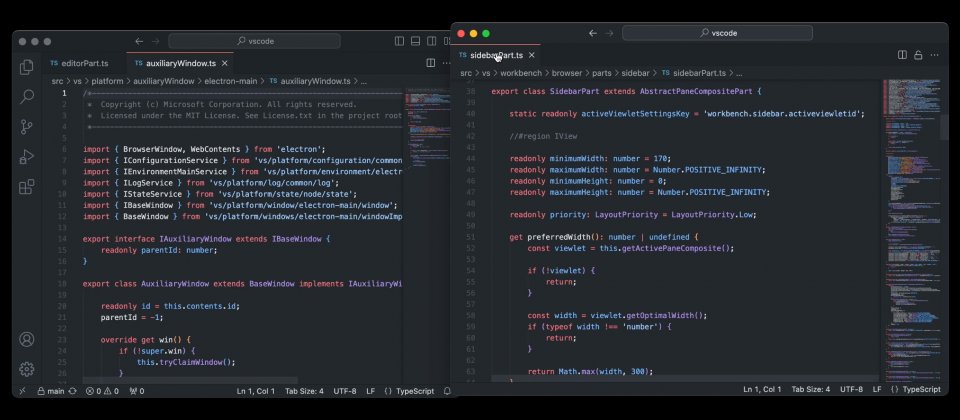Open the Accounts icon in the activity bar
The width and height of the screenshot is (960, 420).
click(26, 339)
